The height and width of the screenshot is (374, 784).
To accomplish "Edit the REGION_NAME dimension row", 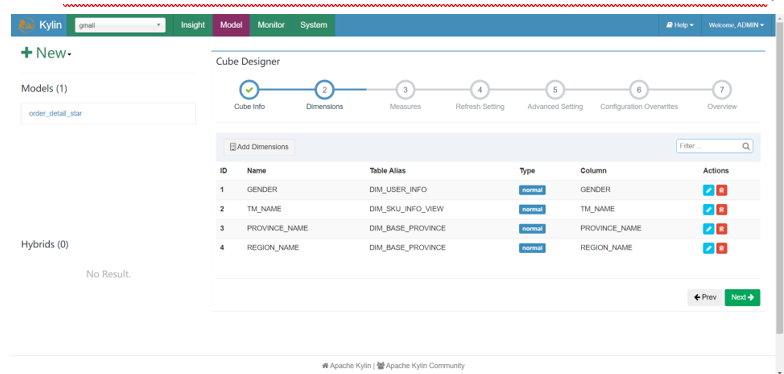I will click(708, 248).
